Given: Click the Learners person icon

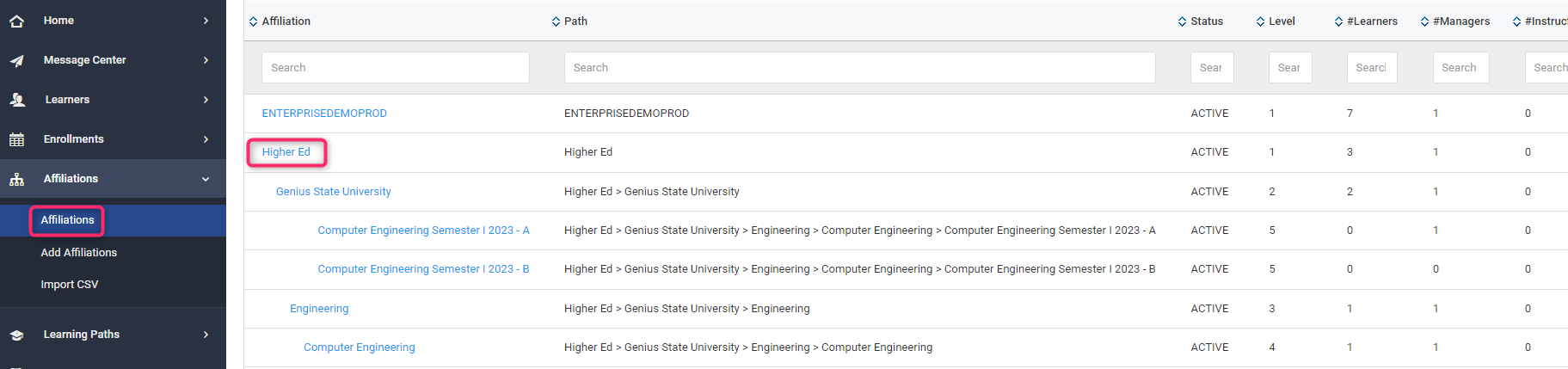Looking at the screenshot, I should pos(17,100).
